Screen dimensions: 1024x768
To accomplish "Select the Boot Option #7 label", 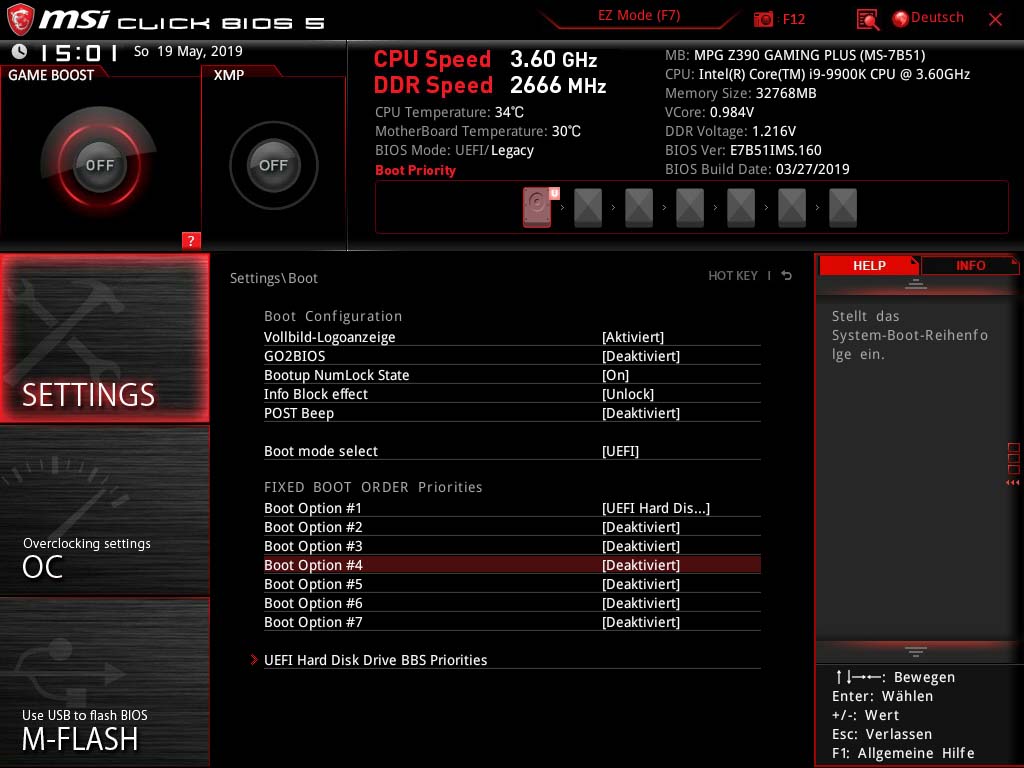I will (x=313, y=622).
